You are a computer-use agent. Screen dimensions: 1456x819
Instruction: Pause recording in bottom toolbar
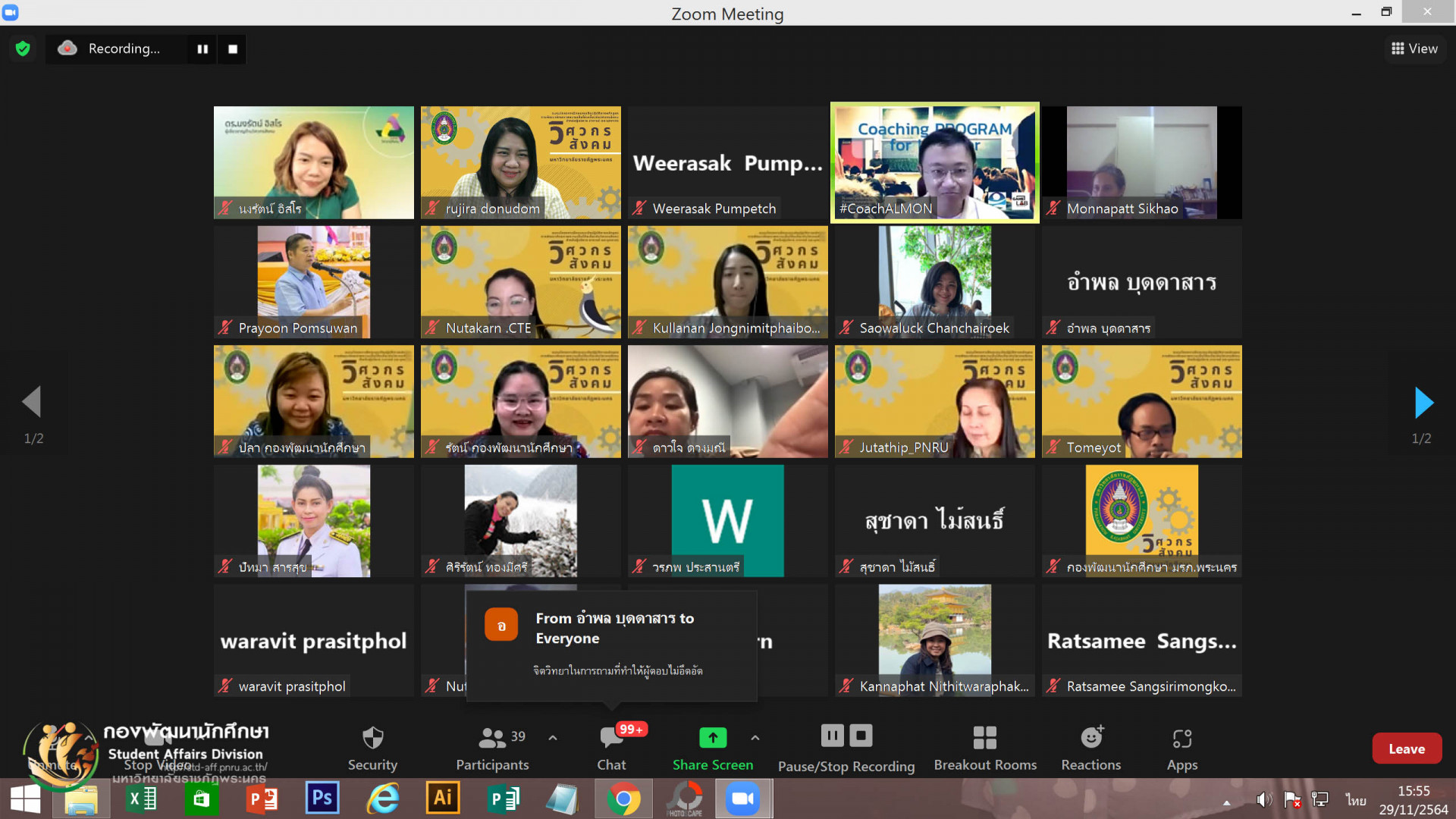tap(832, 736)
